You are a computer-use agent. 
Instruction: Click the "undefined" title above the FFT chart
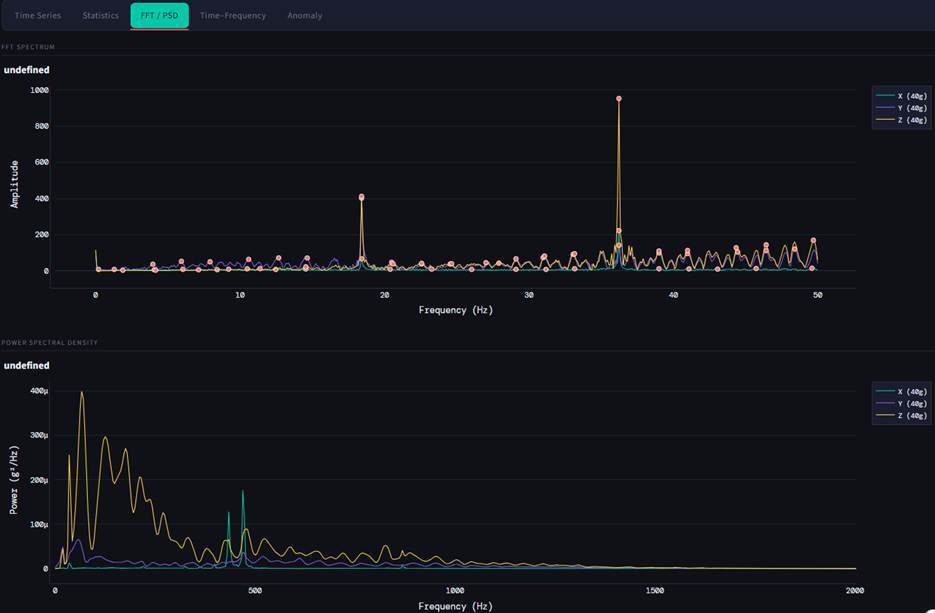point(27,70)
